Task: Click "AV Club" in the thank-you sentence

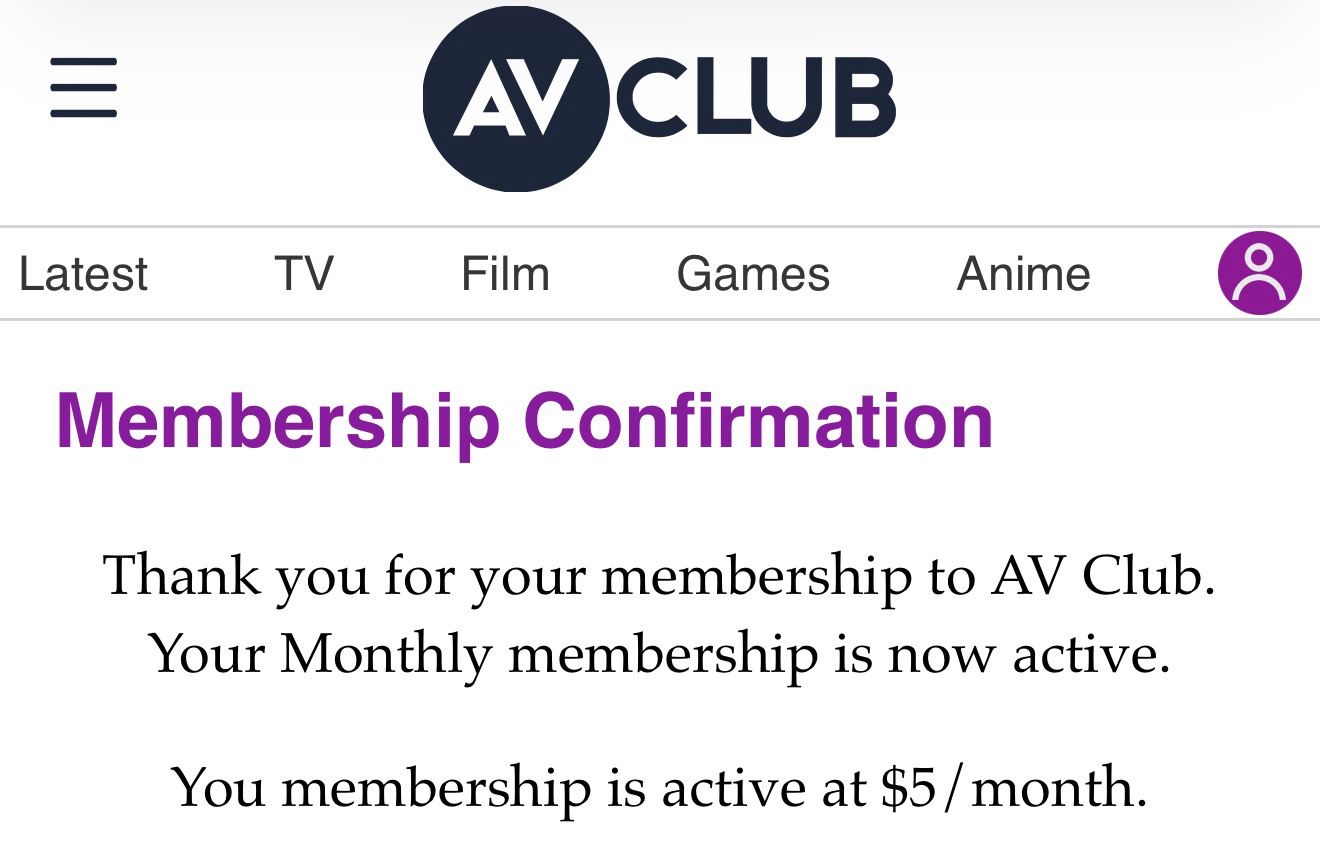Action: [1103, 576]
